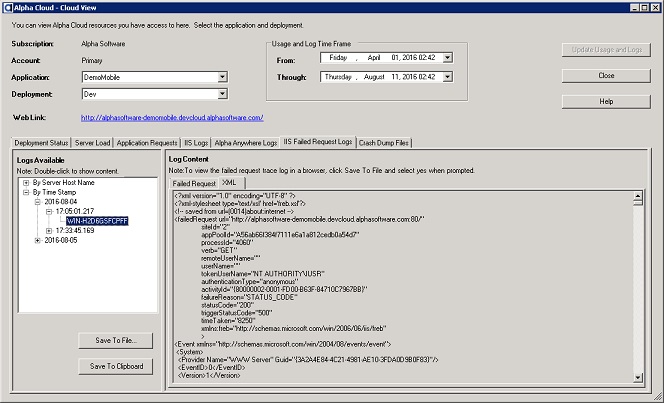Select the By Server Host Name label
This screenshot has width=664, height=403.
pos(64,183)
